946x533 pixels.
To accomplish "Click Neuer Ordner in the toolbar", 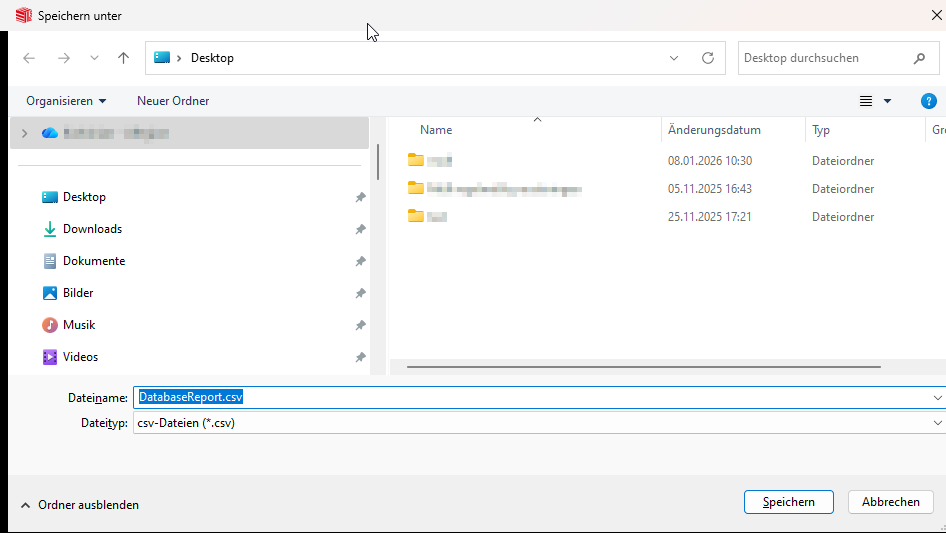I will click(x=173, y=101).
